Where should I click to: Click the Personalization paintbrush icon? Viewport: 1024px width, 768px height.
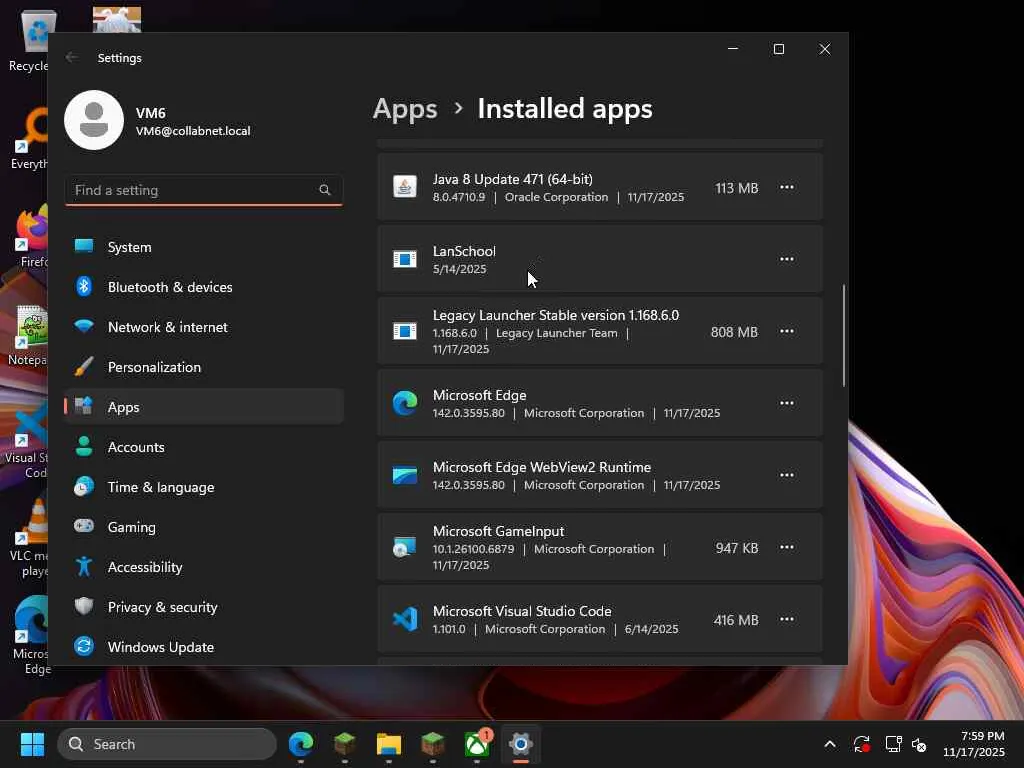(x=84, y=366)
